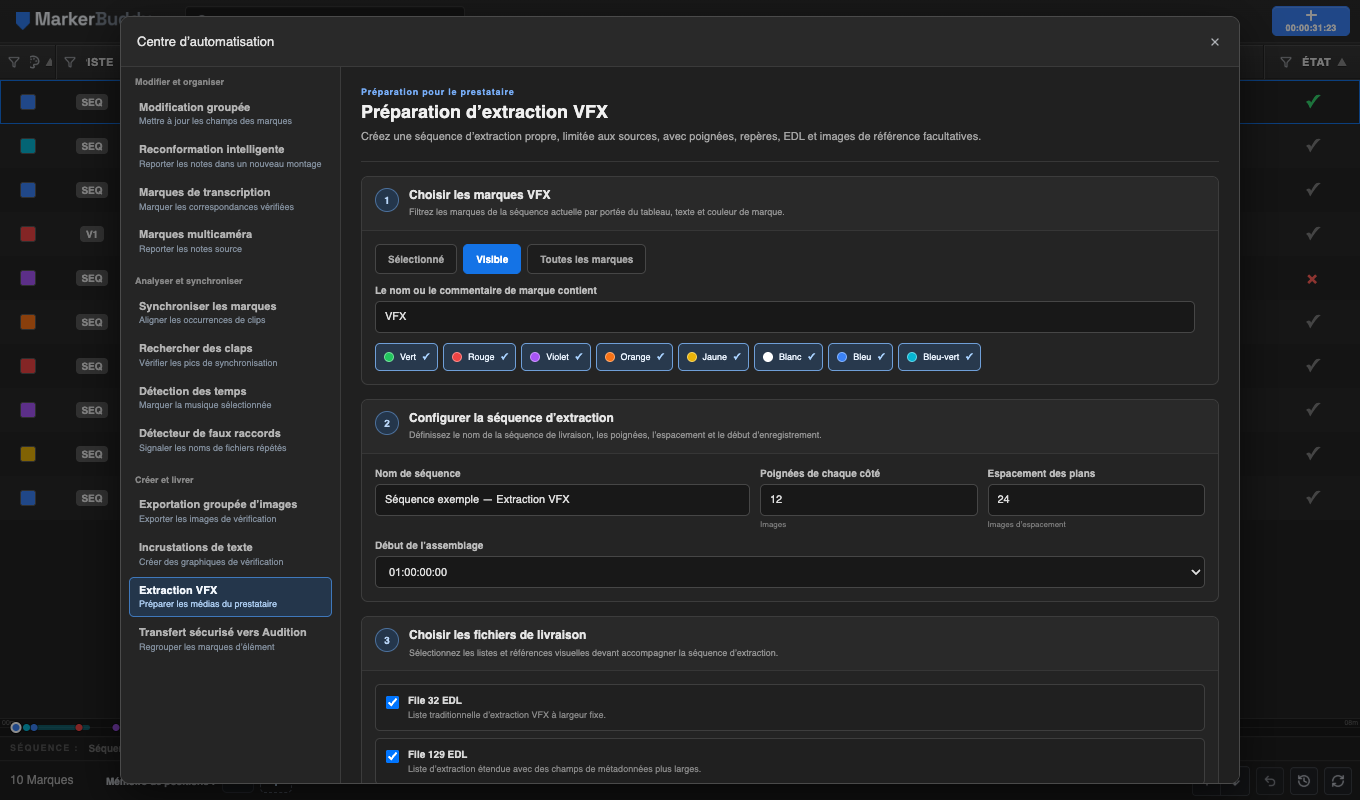Open the Début de l'assemblage dropdown
The width and height of the screenshot is (1360, 800).
pos(790,572)
